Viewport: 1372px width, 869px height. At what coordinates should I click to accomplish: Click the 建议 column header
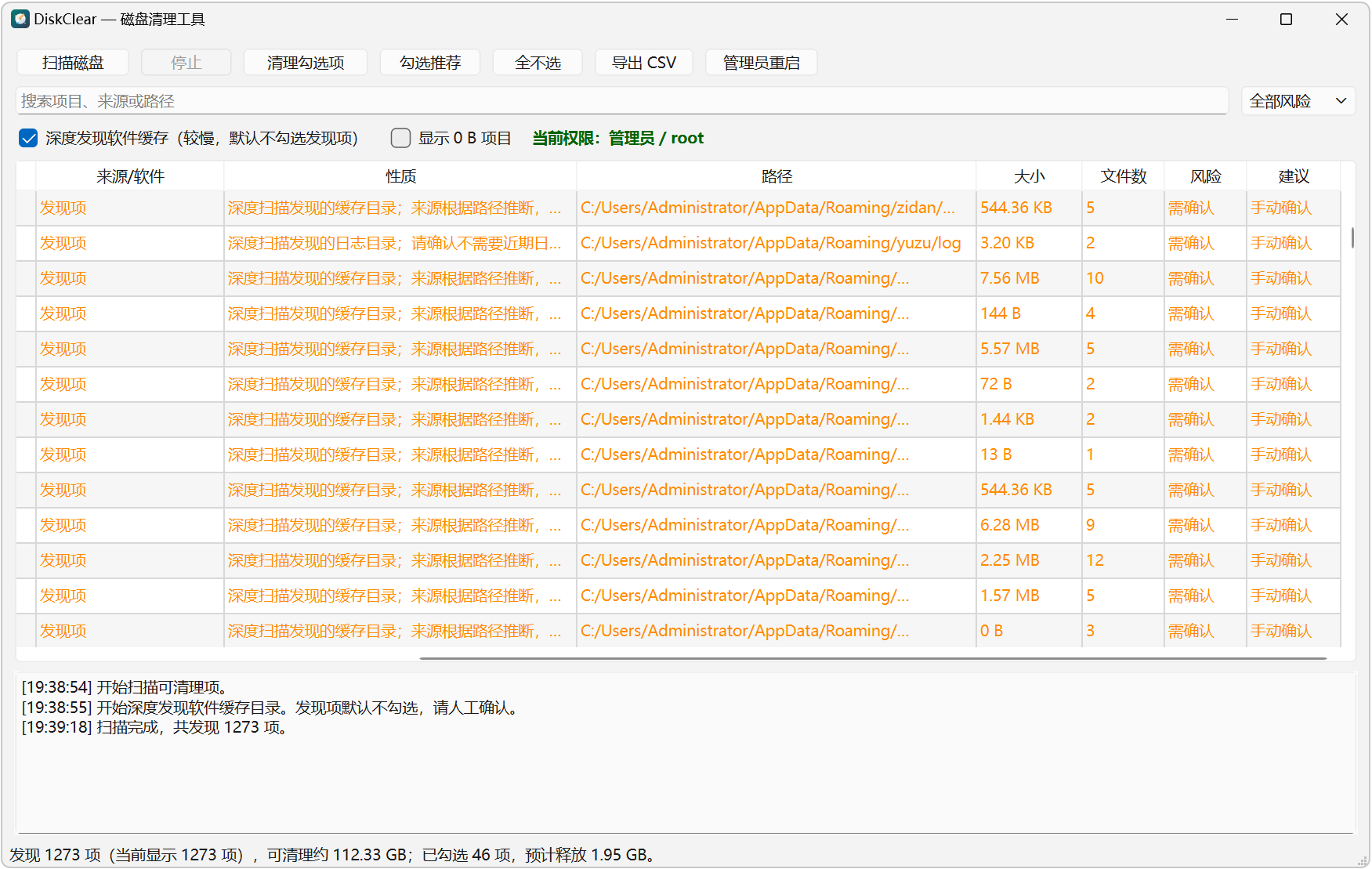point(1294,176)
